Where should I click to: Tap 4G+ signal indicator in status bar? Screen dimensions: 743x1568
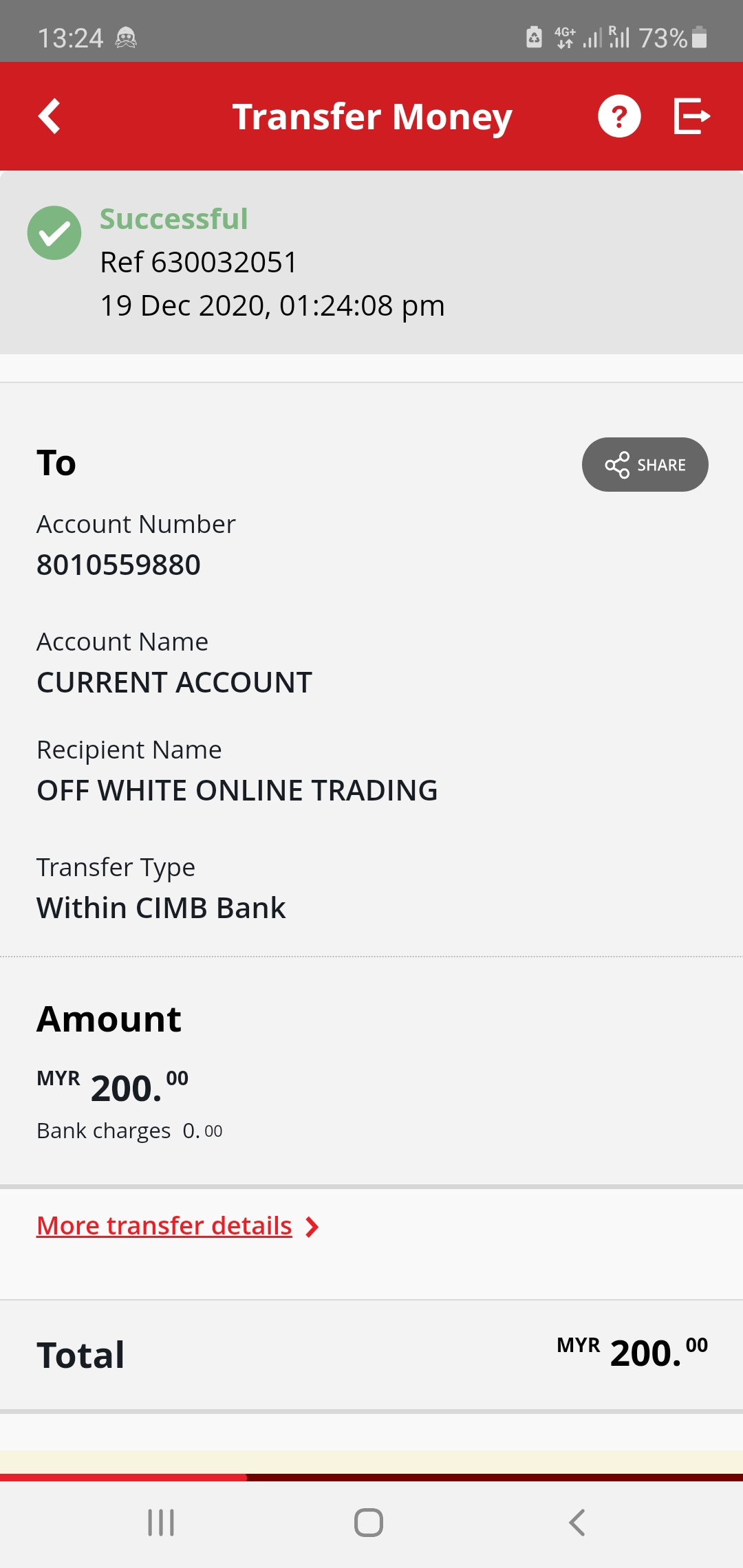pyautogui.click(x=565, y=37)
